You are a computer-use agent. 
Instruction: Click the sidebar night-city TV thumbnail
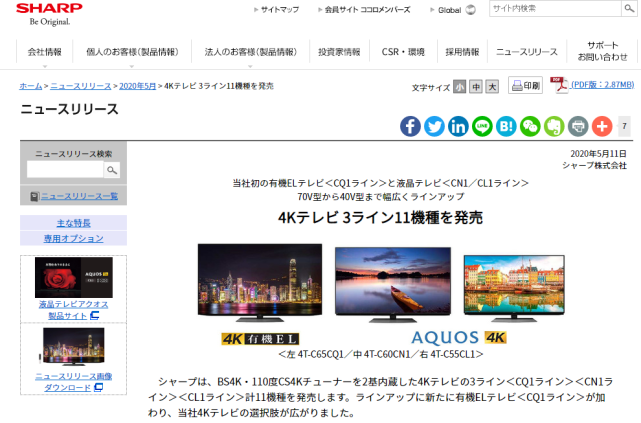coord(74,347)
